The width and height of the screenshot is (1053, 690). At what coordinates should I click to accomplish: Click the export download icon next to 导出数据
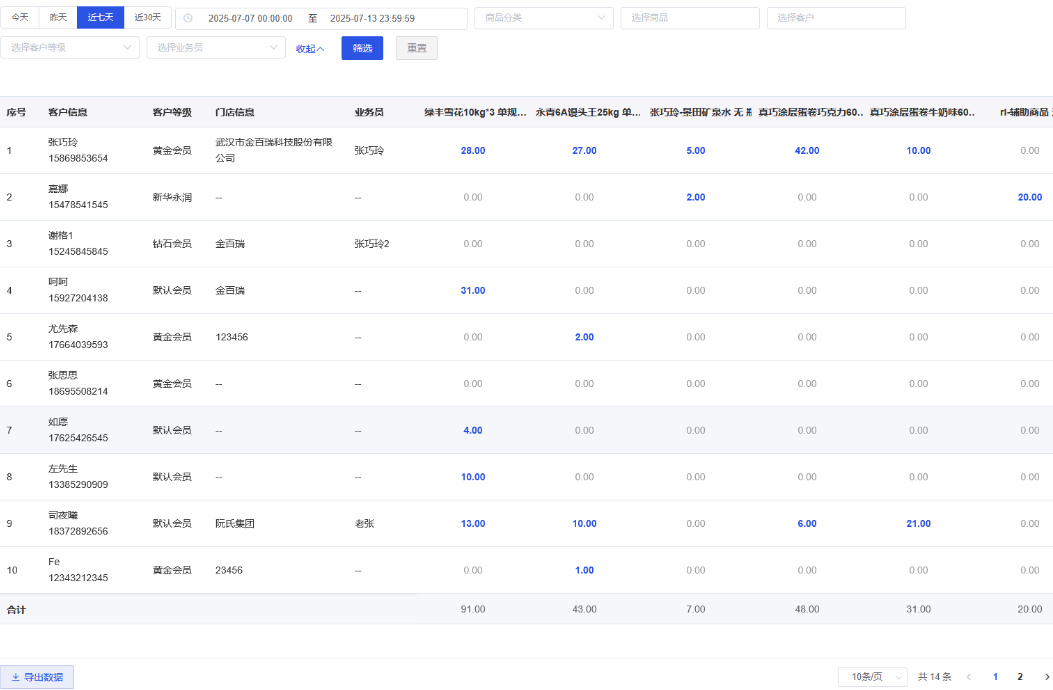[x=16, y=677]
